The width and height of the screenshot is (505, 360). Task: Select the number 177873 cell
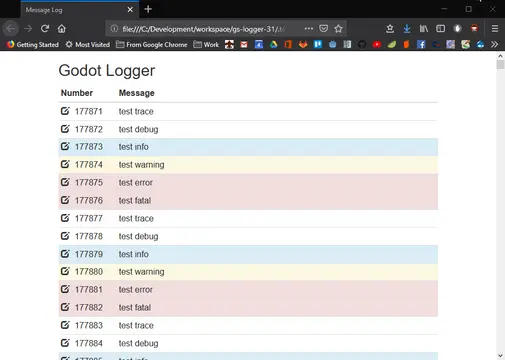pos(89,147)
